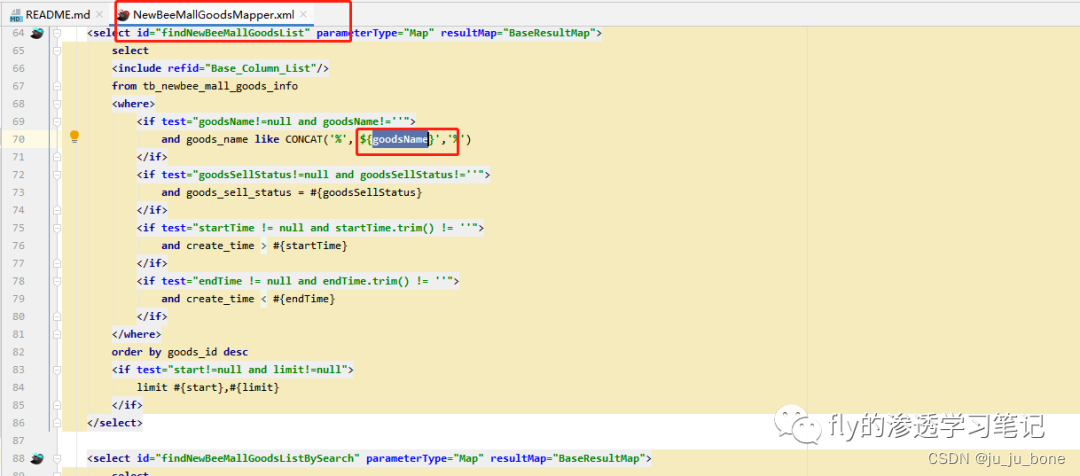Click the MyBatis bird gutter icon on line 64
1080x476 pixels.
coord(37,33)
